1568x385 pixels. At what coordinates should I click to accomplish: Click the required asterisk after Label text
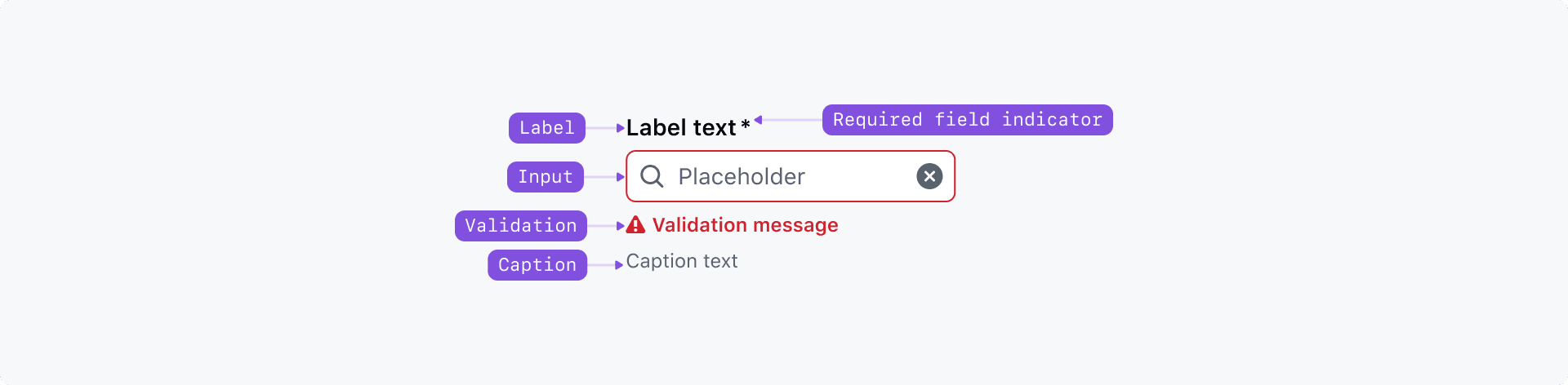(745, 126)
